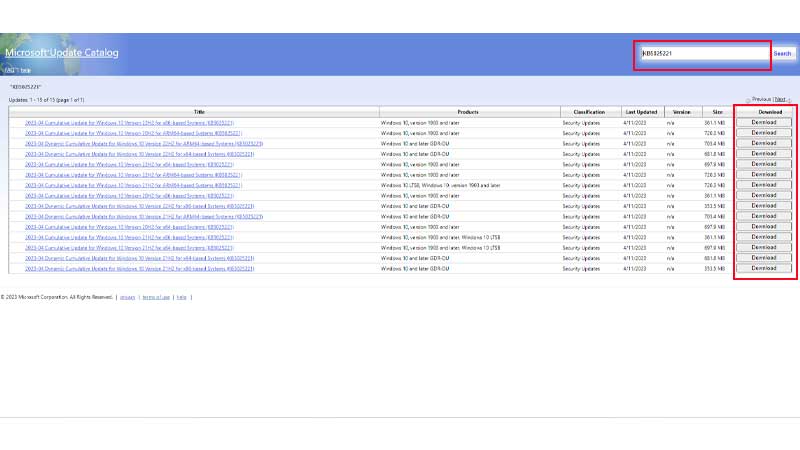Open Cumulative Update 22H2 x64-based Systems link
800x450 pixels.
129,165
